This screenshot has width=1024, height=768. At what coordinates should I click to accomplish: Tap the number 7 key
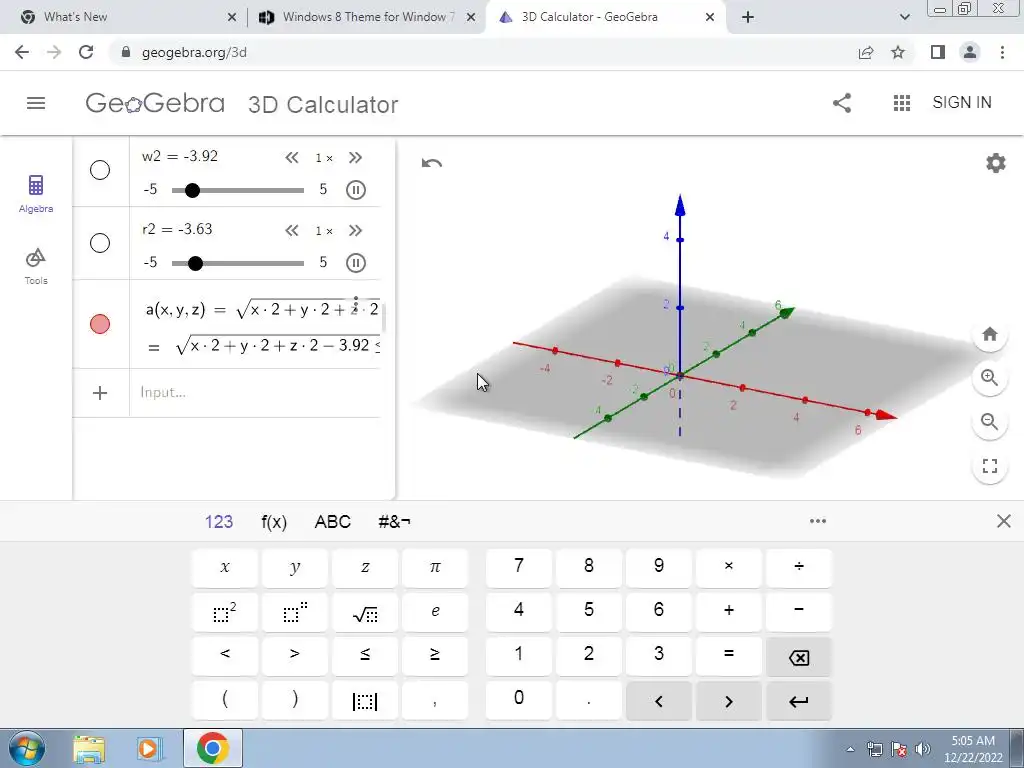pos(519,567)
